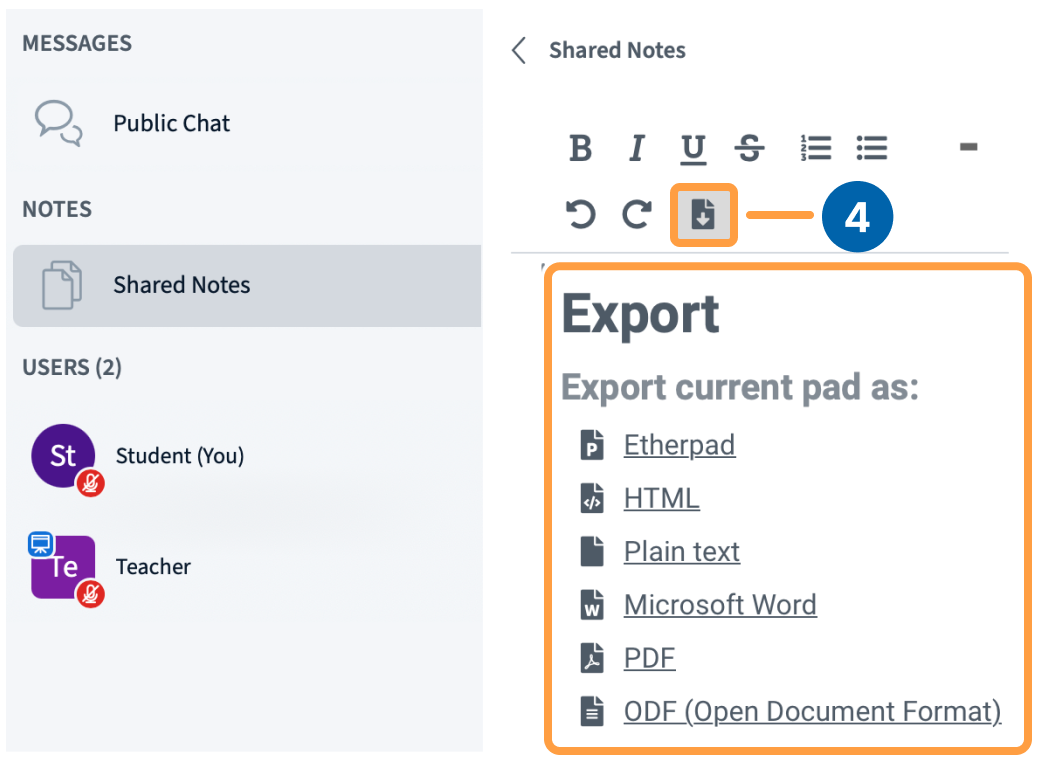Select Shared Notes in the NOTES section
The image size is (1040, 764).
pyautogui.click(x=247, y=285)
